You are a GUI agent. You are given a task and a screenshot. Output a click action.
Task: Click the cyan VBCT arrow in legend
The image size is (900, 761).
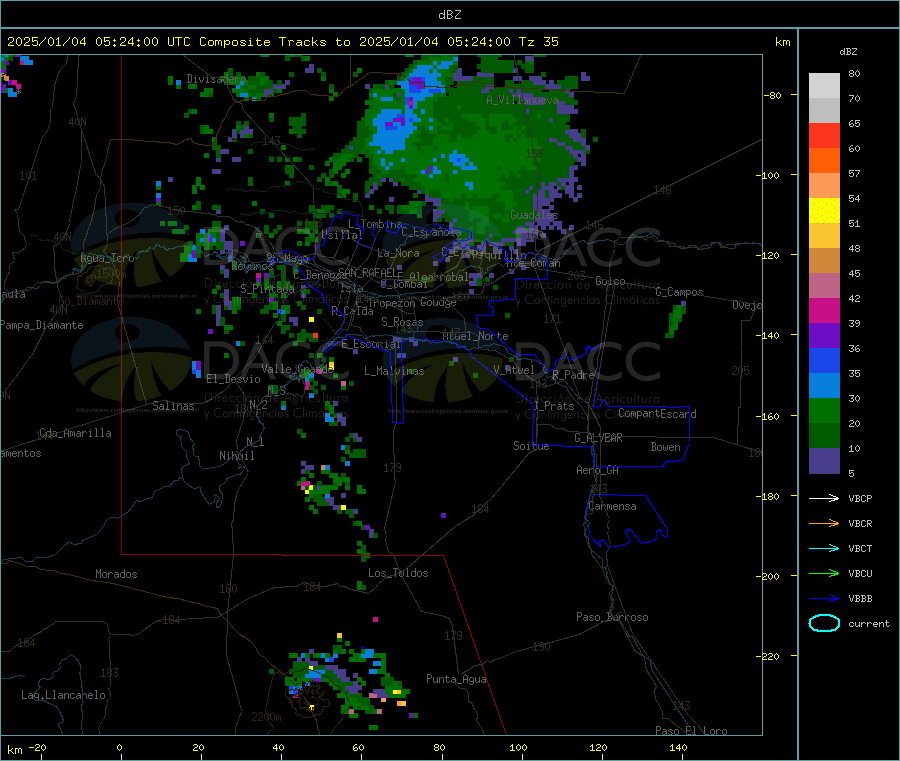coord(824,549)
